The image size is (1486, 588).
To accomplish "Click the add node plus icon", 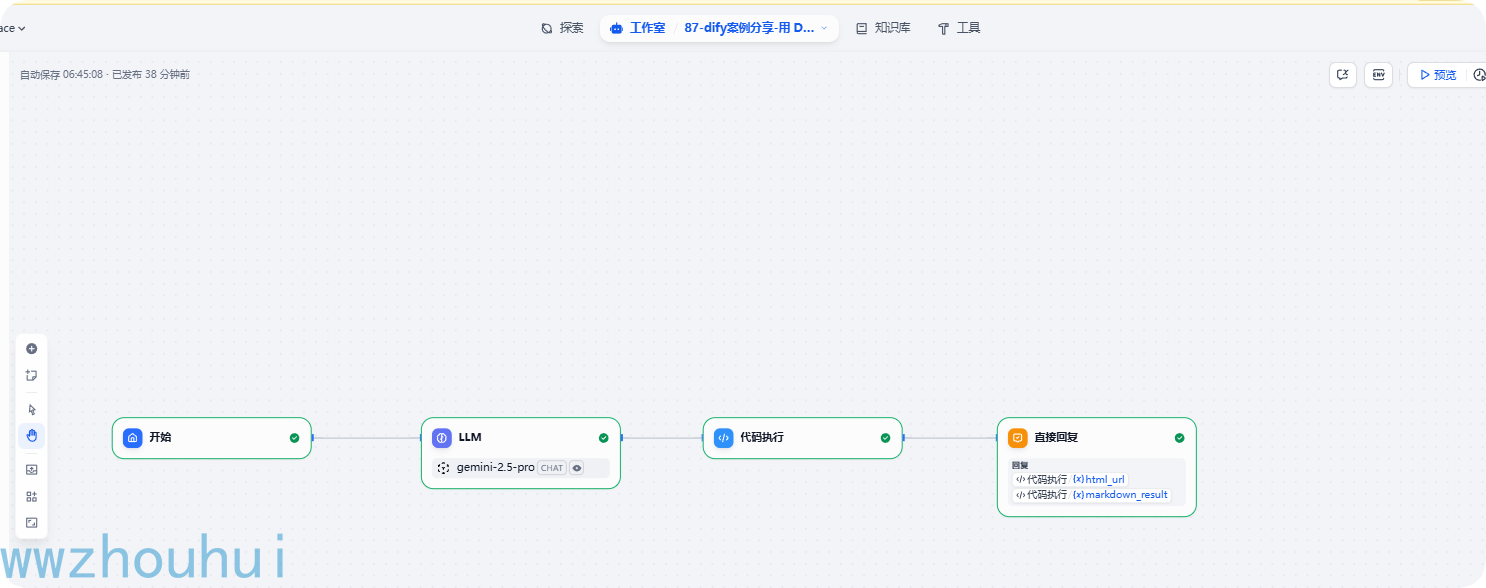I will pos(31,349).
